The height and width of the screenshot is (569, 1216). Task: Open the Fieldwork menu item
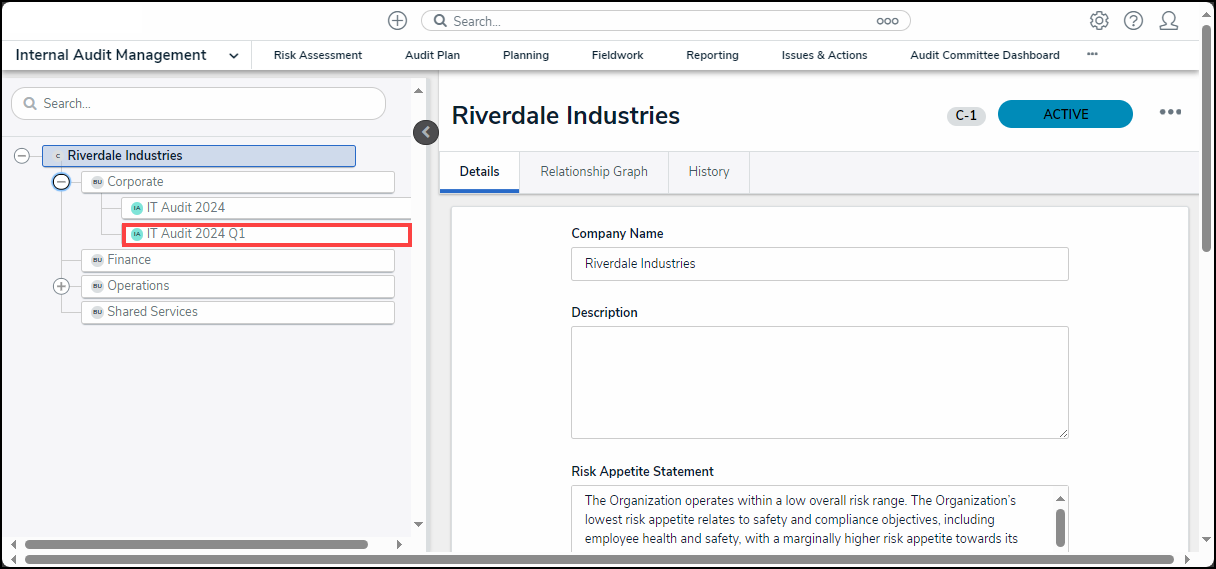point(617,56)
